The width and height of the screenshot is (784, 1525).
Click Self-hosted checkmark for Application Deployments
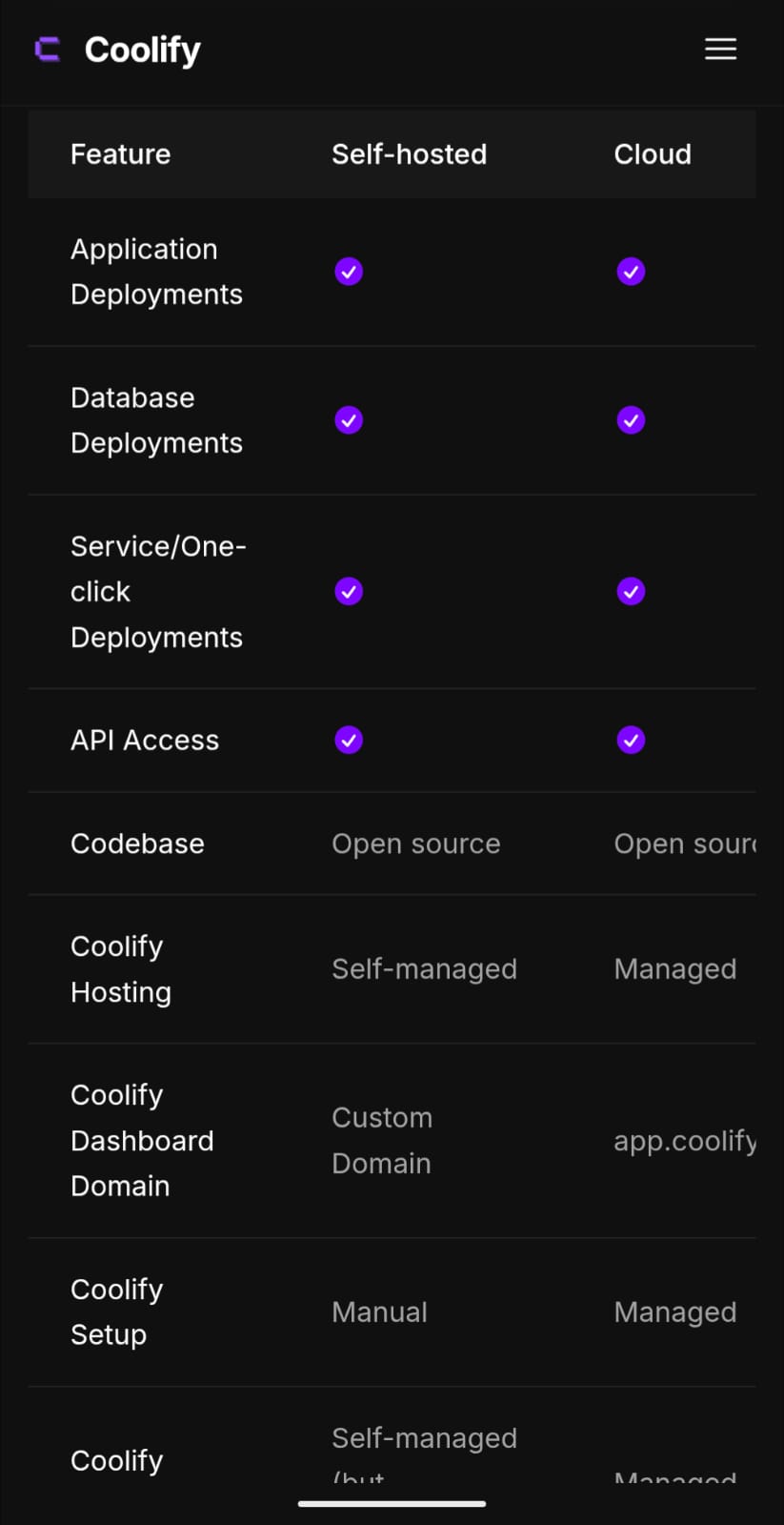tap(349, 272)
